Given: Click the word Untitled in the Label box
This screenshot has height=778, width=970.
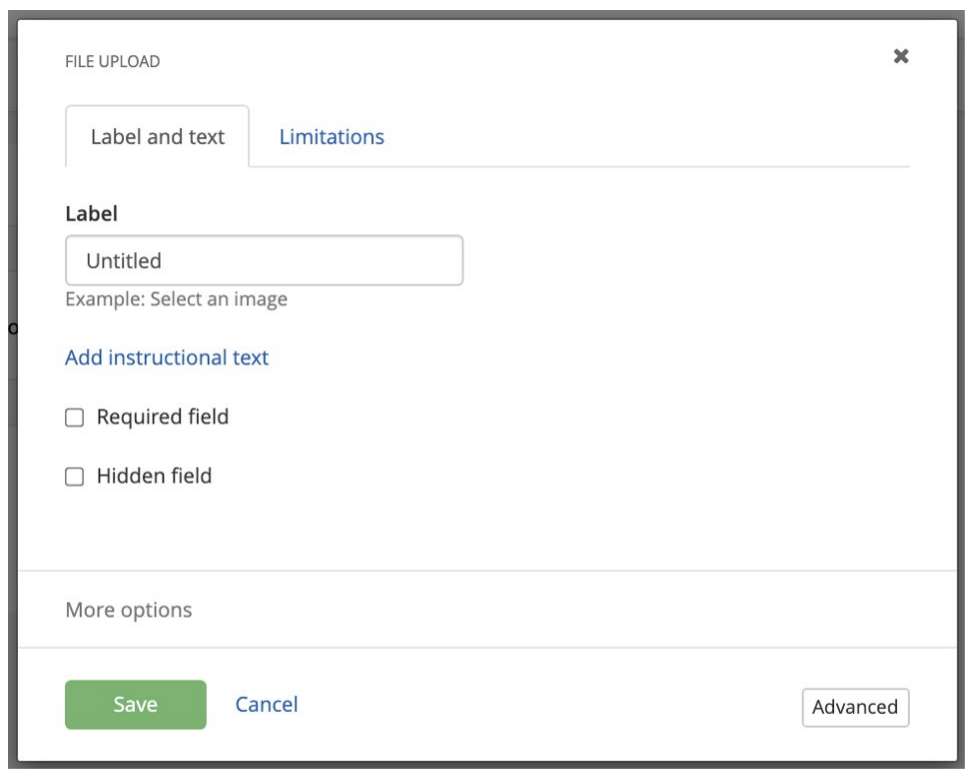Looking at the screenshot, I should click(x=124, y=261).
